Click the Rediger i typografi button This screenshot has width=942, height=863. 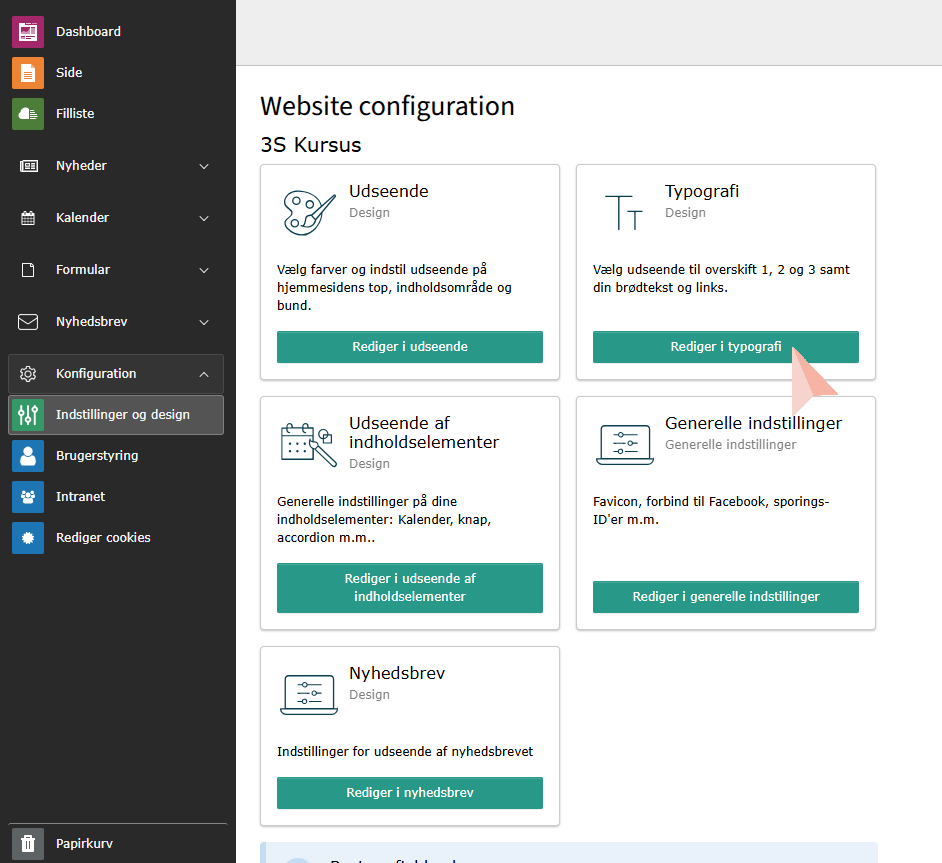[x=725, y=347]
